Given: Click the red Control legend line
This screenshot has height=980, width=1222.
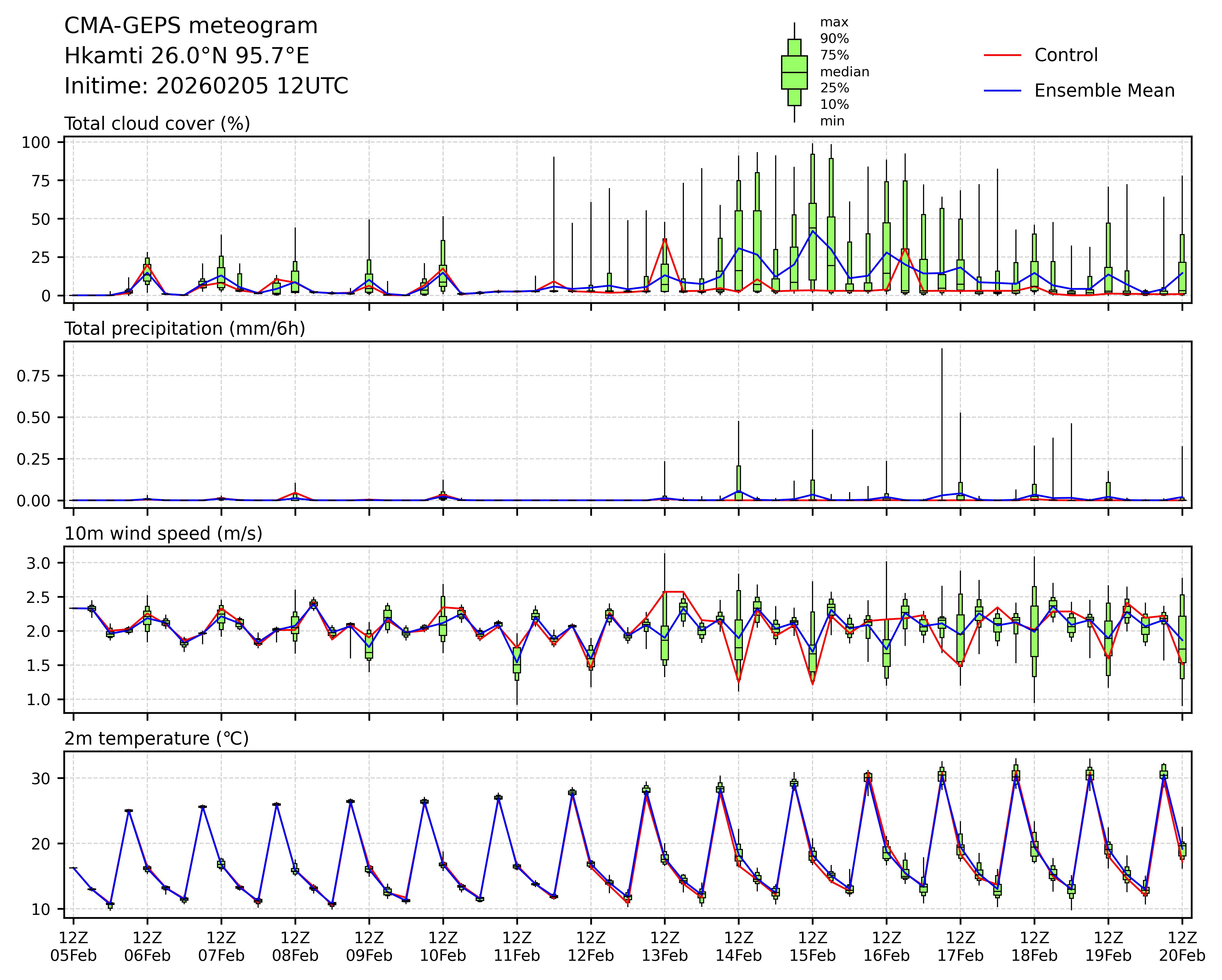Looking at the screenshot, I should [1002, 55].
